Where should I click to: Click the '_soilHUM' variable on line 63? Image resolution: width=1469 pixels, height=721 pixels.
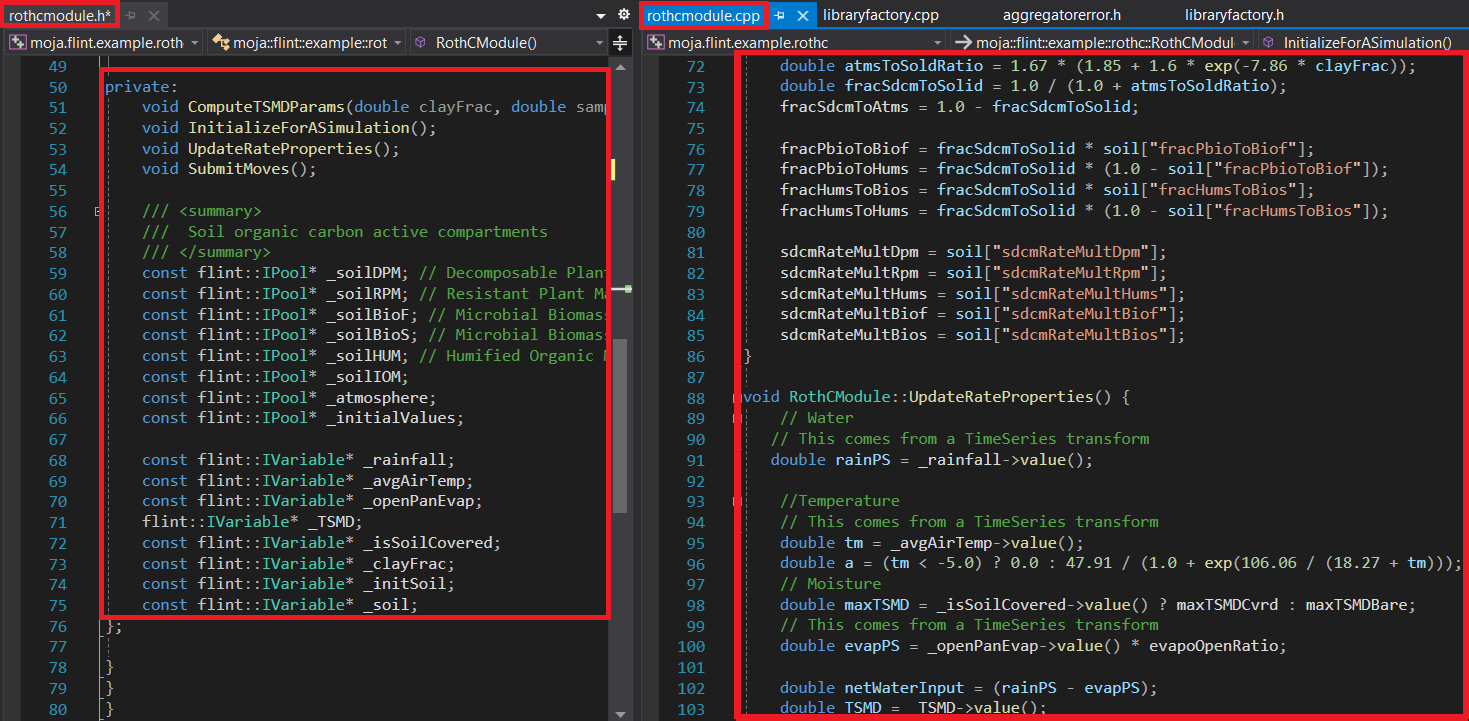coord(367,356)
